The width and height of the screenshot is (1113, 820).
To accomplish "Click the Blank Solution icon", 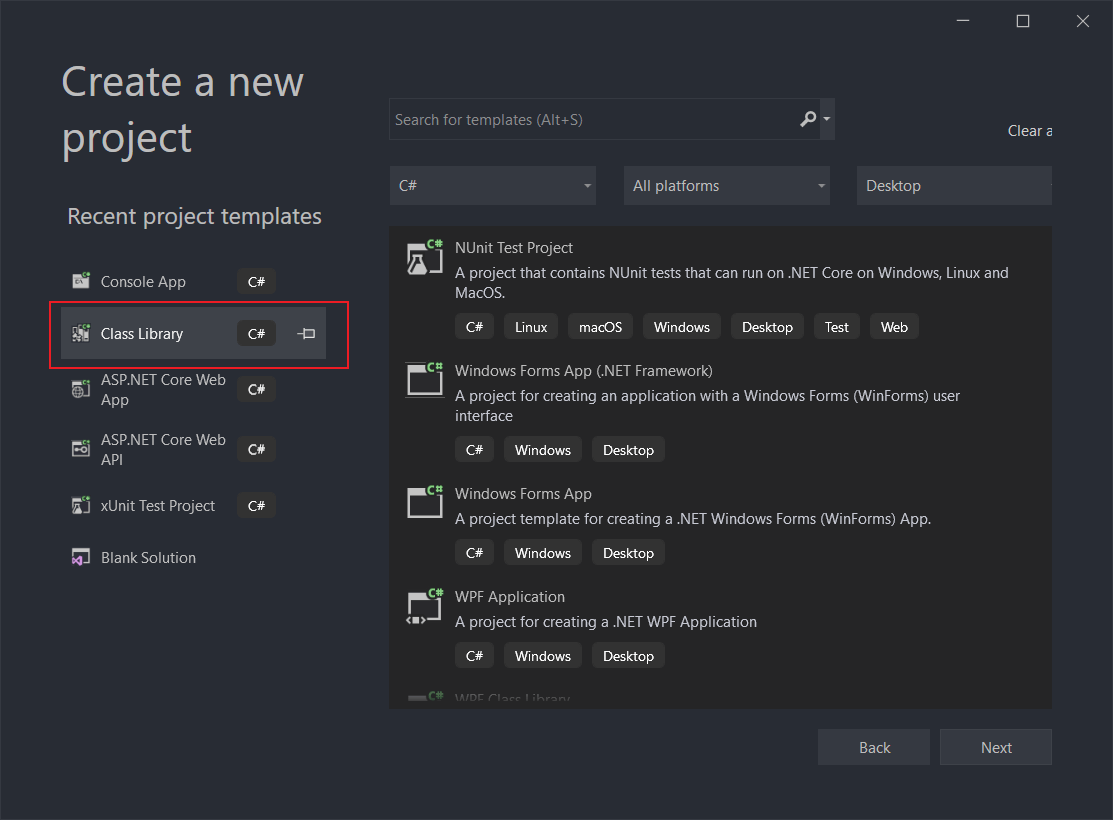I will pos(80,557).
